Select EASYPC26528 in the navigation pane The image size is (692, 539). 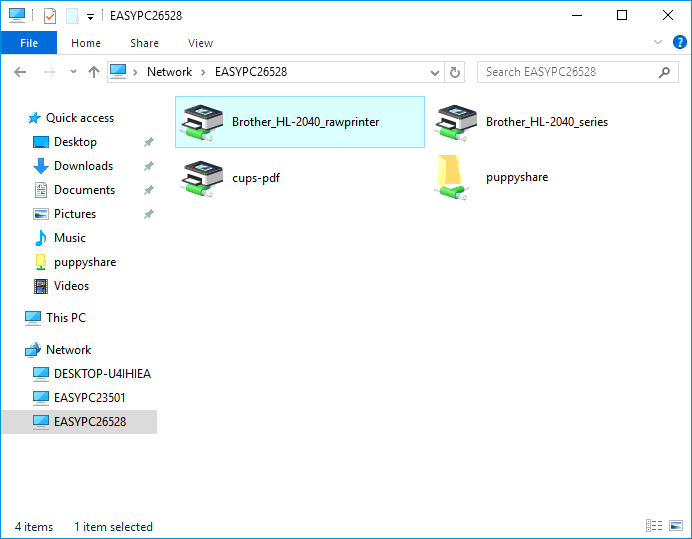(x=79, y=422)
